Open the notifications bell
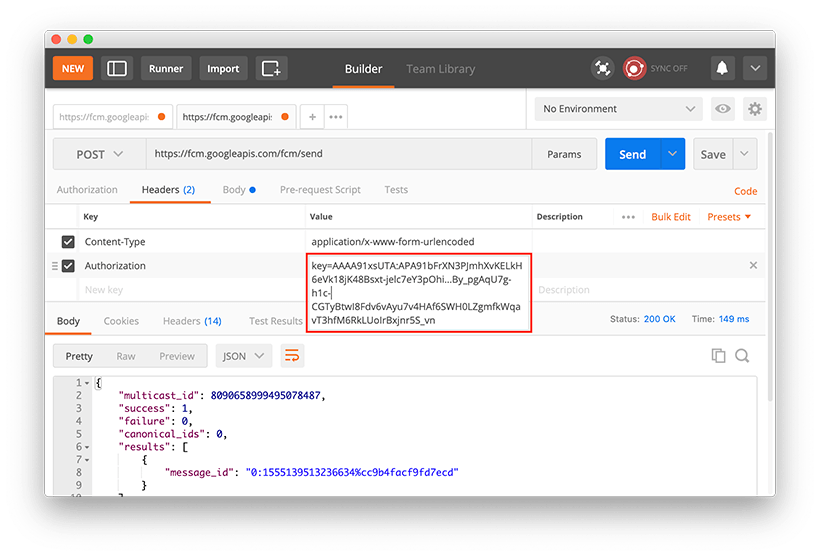This screenshot has width=820, height=556. [721, 69]
